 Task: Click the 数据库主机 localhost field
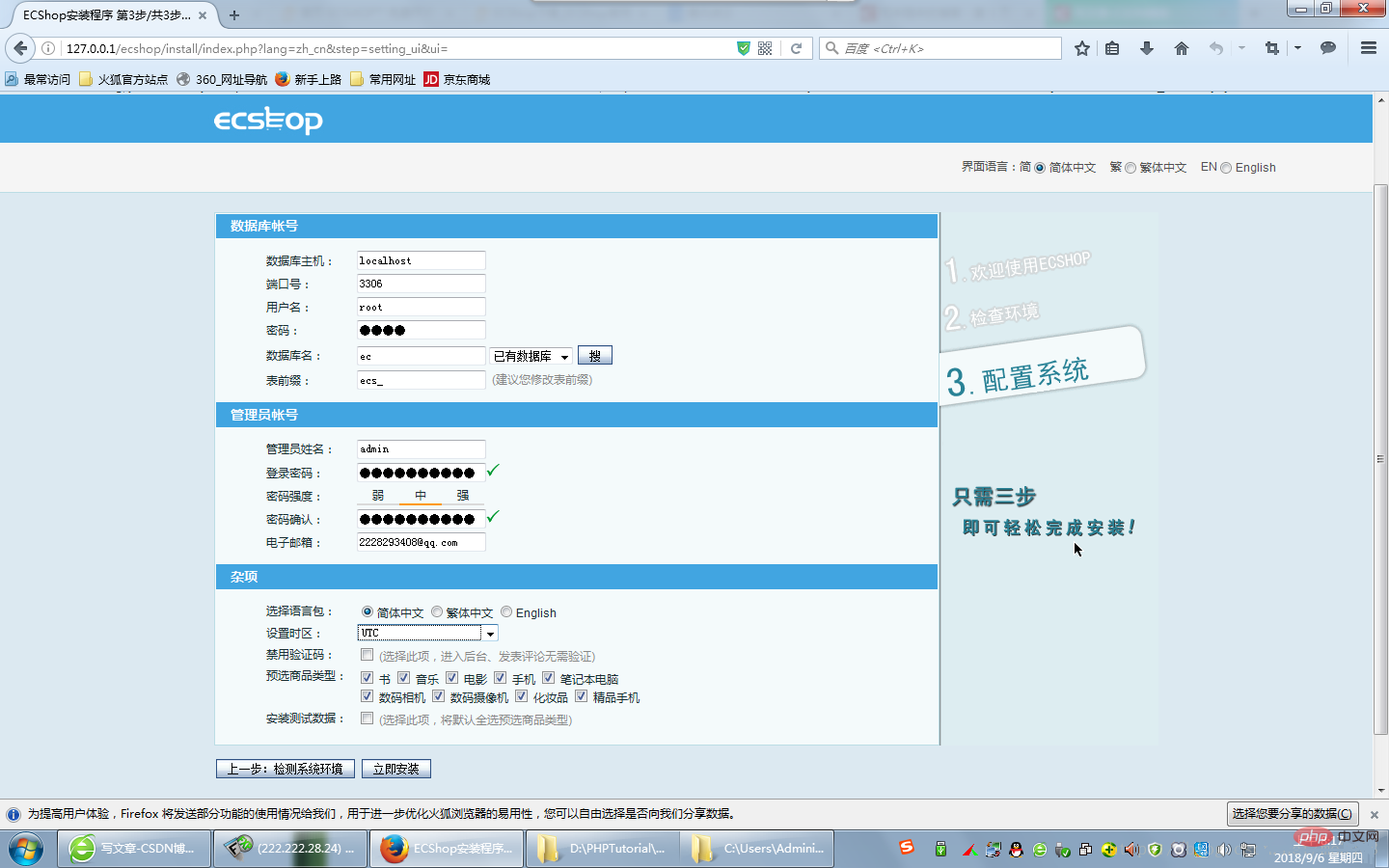(x=421, y=260)
